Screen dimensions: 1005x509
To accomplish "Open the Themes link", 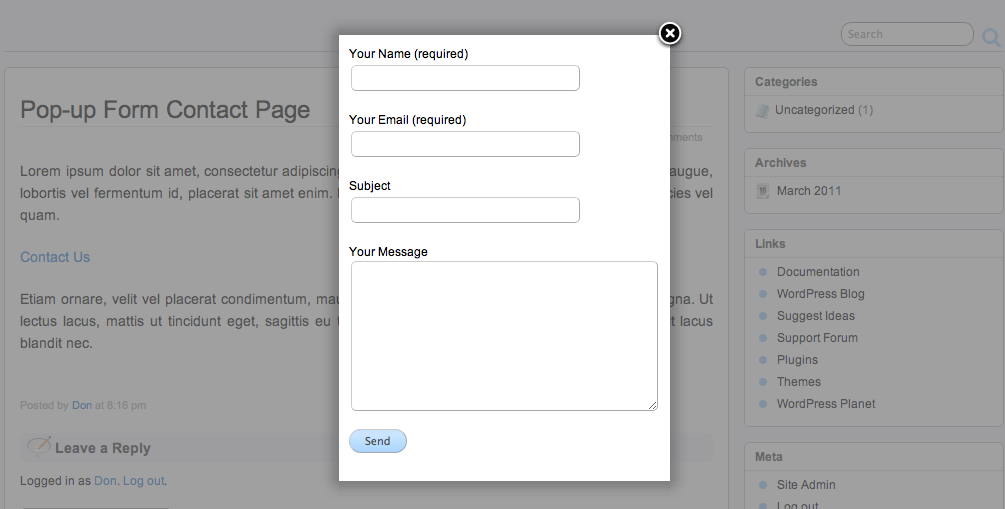I will (799, 381).
